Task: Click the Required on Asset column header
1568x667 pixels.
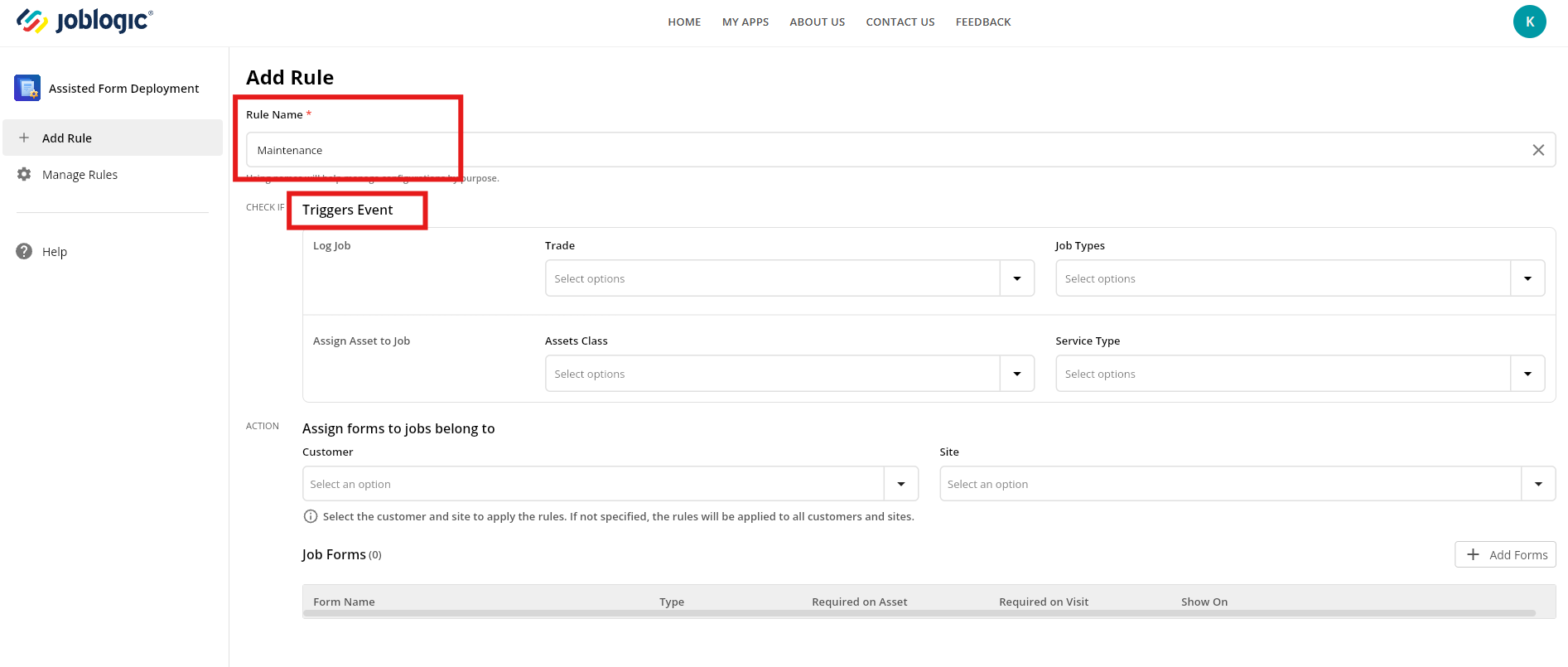Action: 860,602
